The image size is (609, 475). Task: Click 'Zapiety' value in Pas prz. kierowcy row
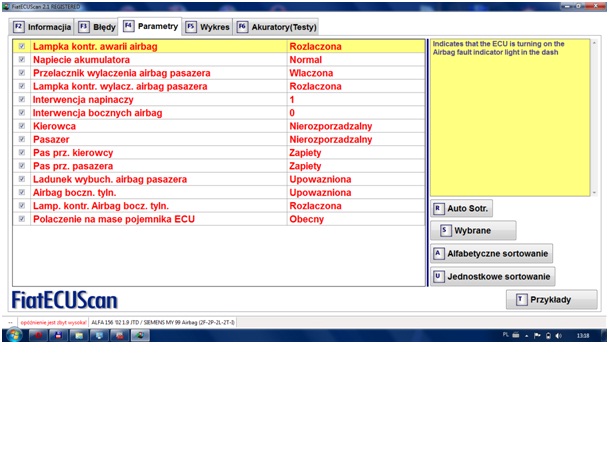coord(305,153)
